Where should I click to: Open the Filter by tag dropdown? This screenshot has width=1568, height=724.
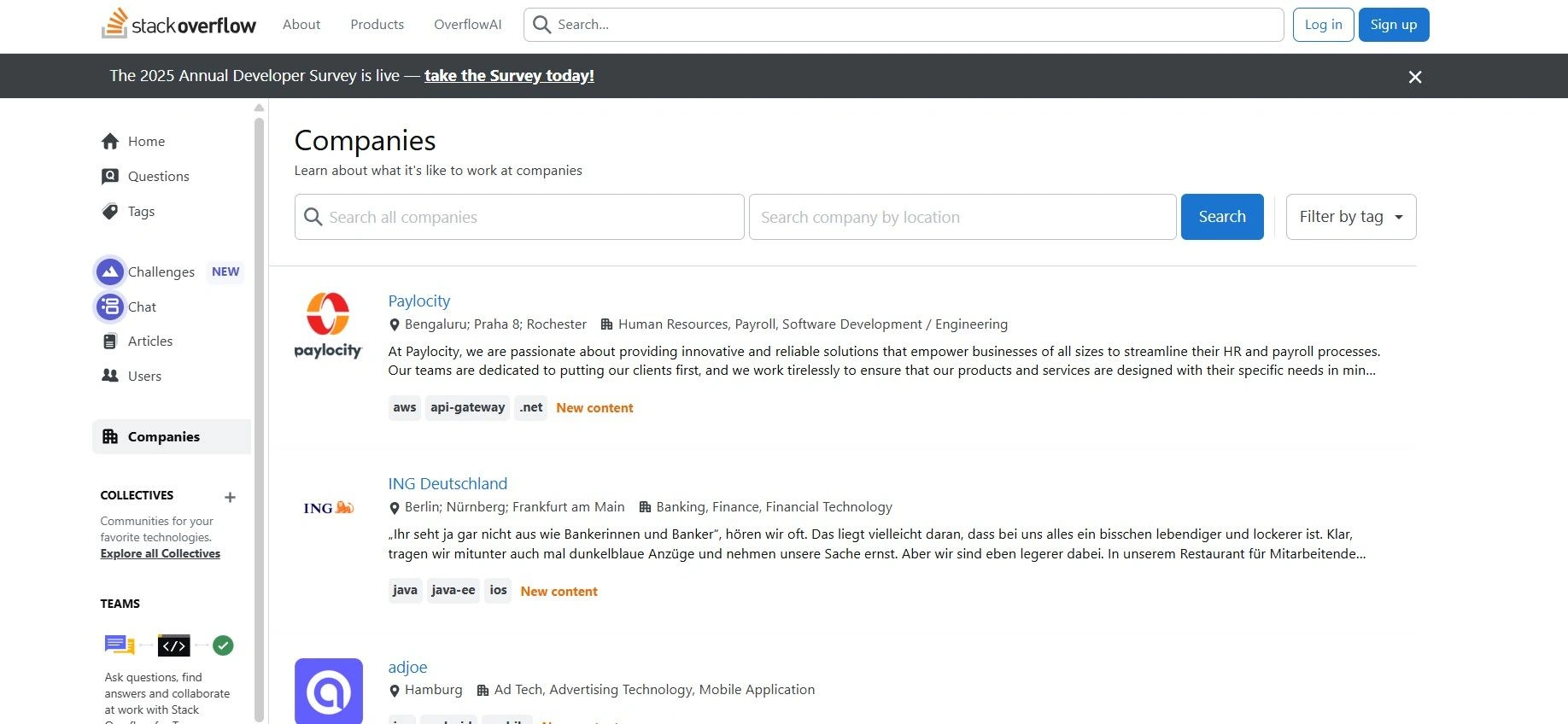click(1349, 216)
